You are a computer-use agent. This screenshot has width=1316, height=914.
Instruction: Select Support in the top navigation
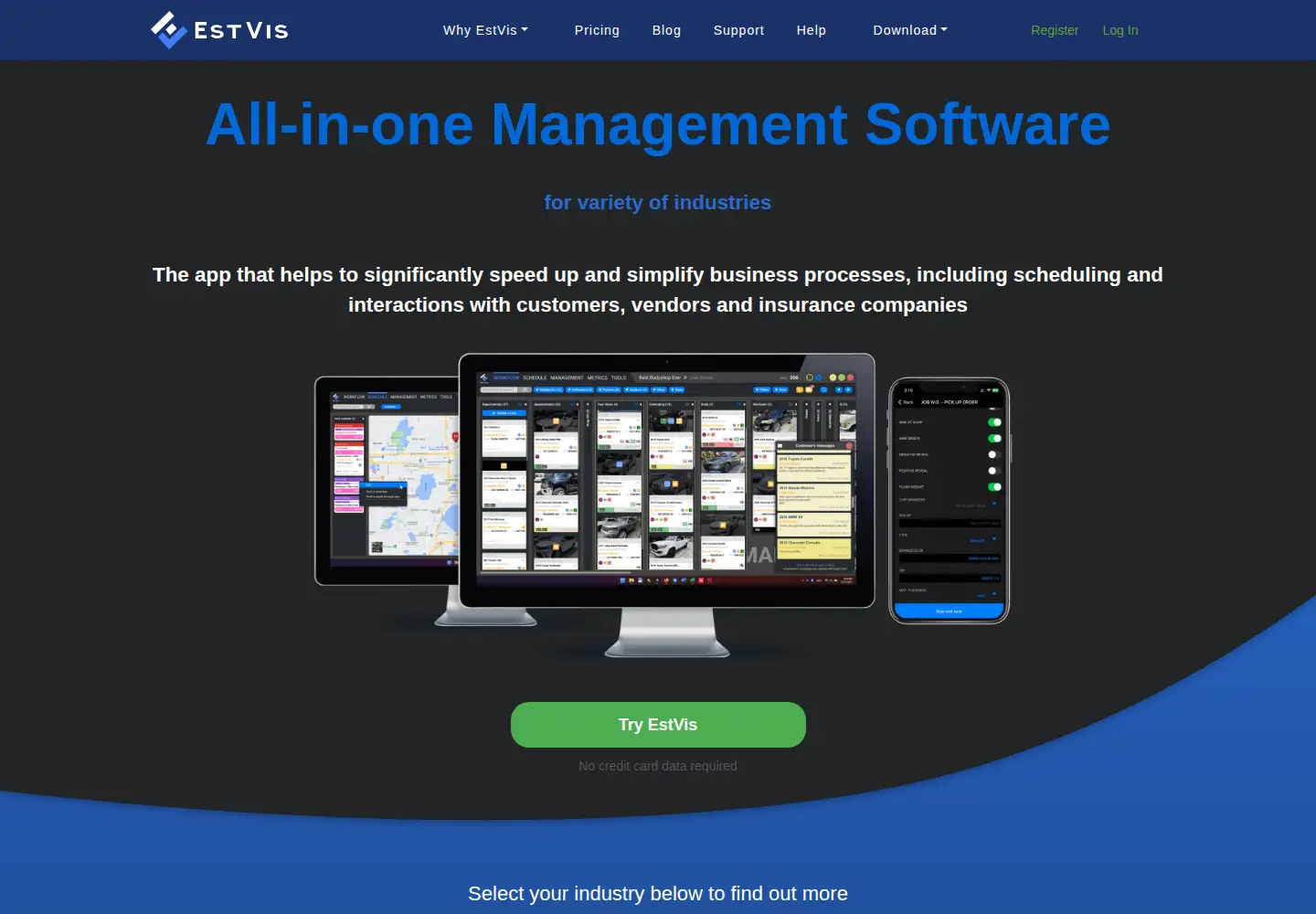coord(738,30)
